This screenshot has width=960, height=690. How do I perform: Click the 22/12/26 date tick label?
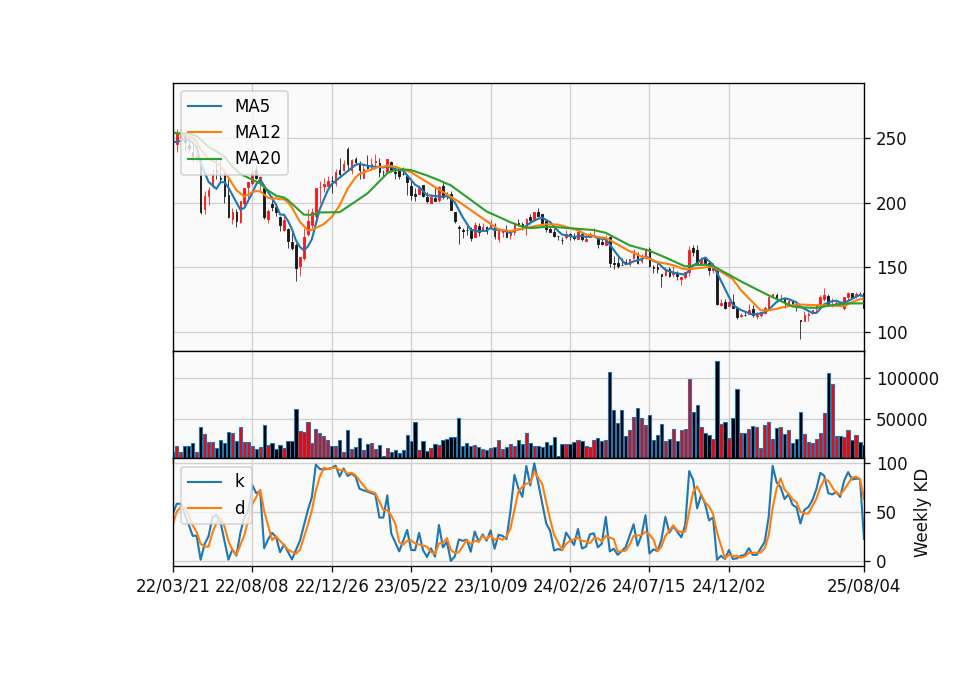pyautogui.click(x=332, y=586)
